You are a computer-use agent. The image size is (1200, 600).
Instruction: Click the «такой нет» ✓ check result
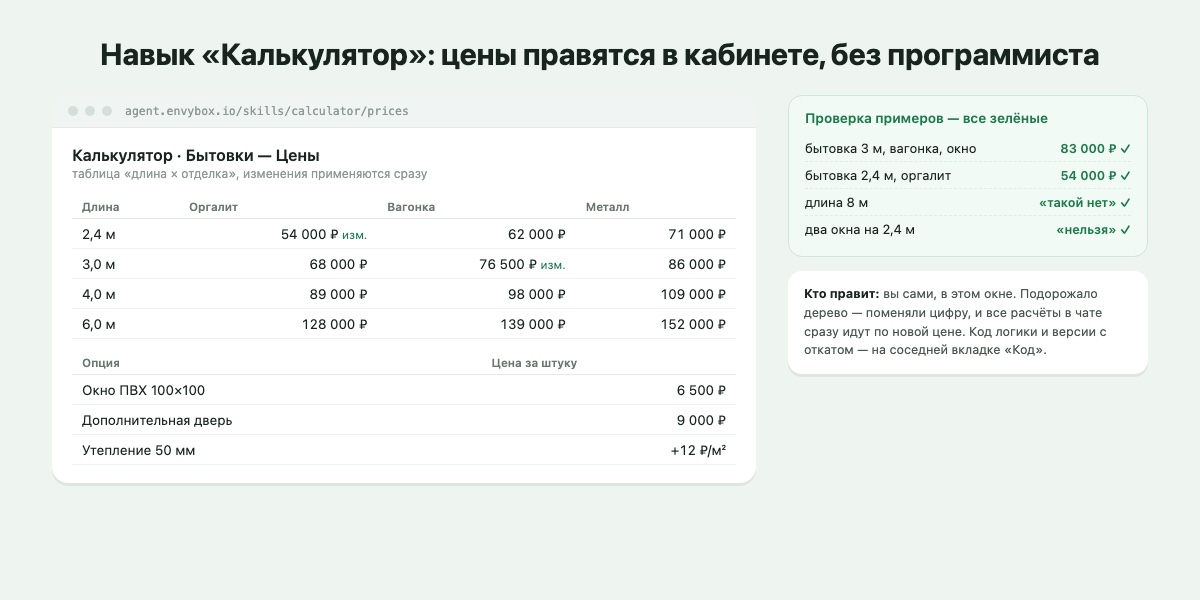point(1085,203)
